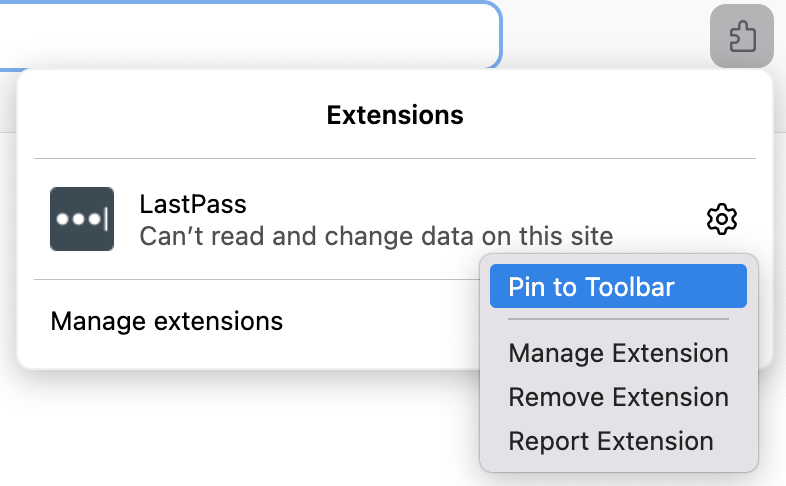Viewport: 786px width, 486px height.
Task: Open LastPass settings gear icon
Action: click(x=722, y=219)
